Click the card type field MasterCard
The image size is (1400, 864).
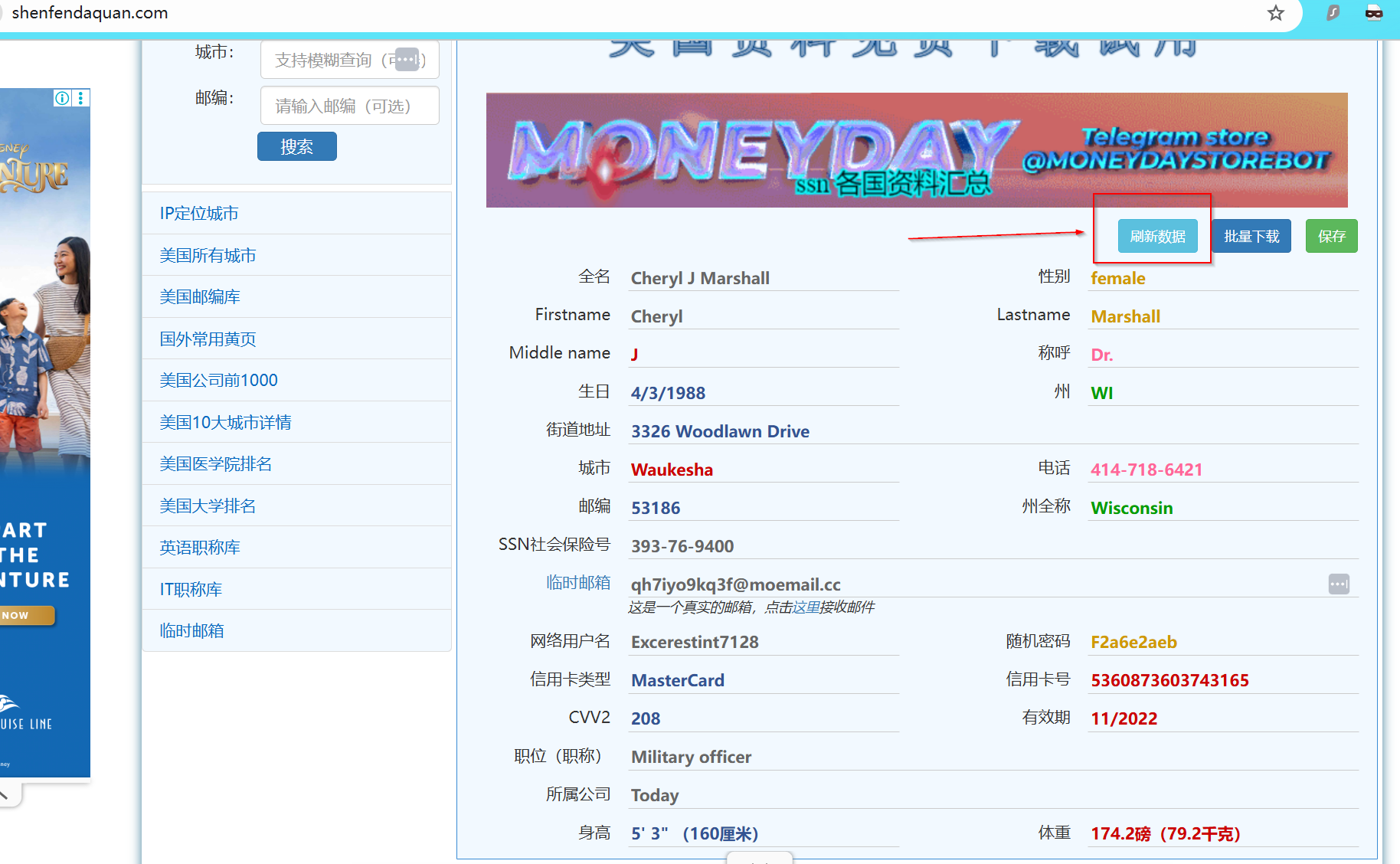764,680
